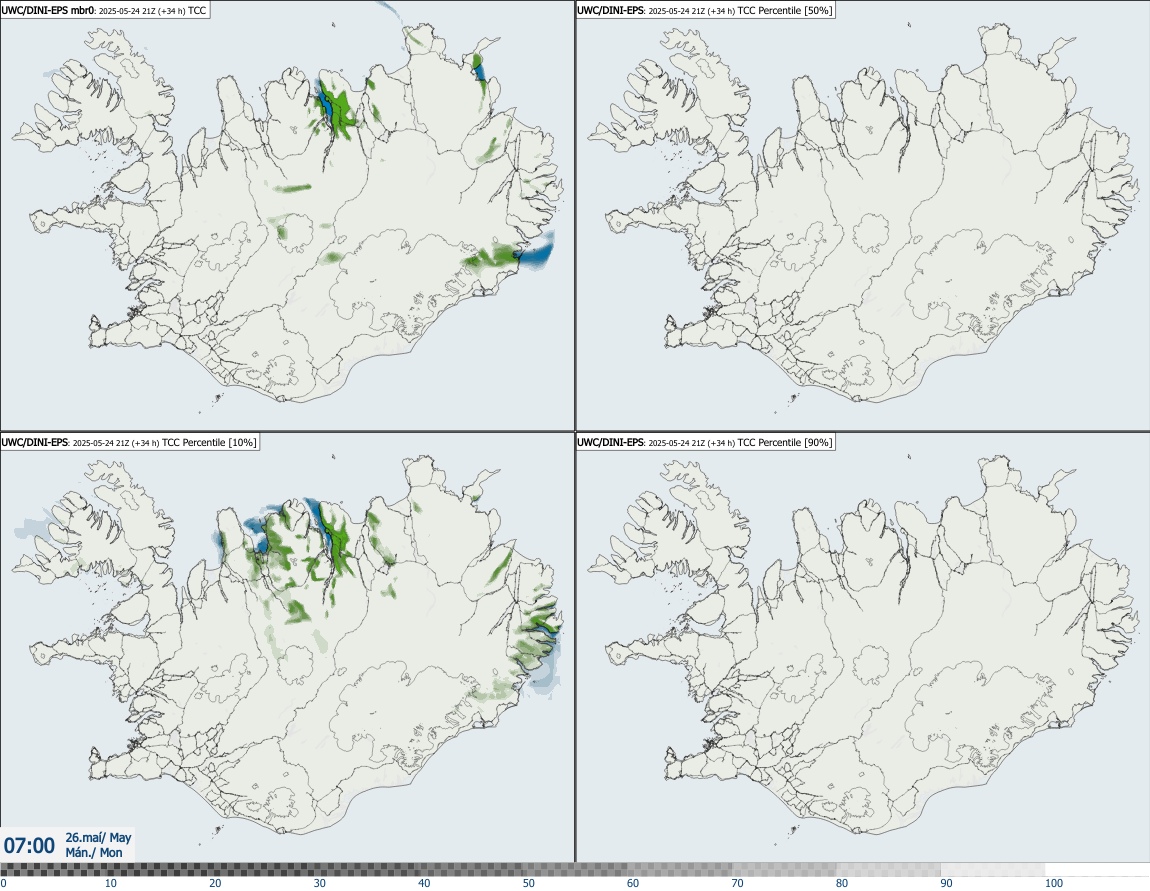Click the '26.maí/ May' date text

click(98, 837)
